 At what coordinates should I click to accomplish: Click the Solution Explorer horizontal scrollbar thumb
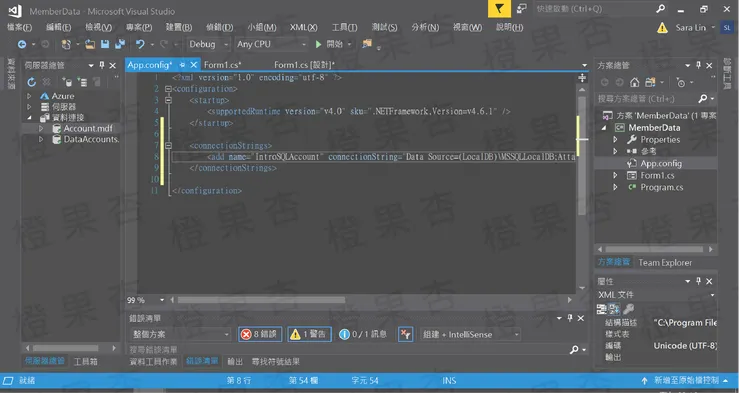[654, 249]
